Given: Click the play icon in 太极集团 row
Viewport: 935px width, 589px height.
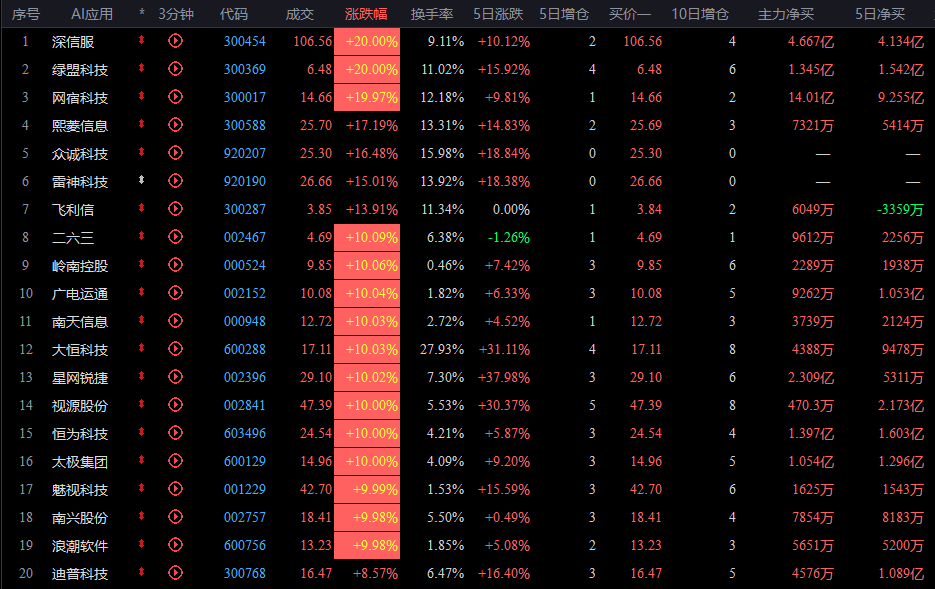Looking at the screenshot, I should (x=175, y=461).
